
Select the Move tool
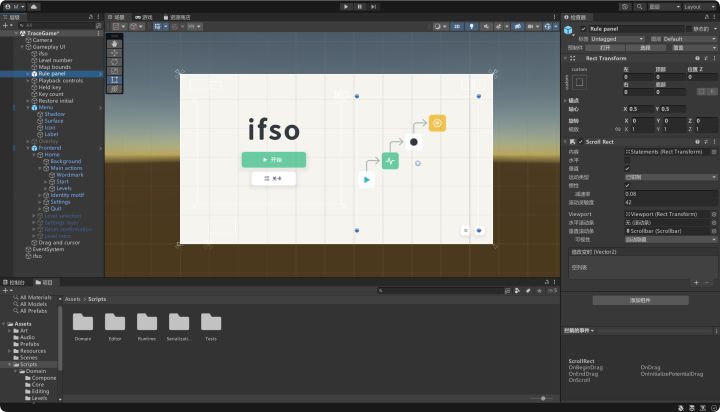pos(114,53)
